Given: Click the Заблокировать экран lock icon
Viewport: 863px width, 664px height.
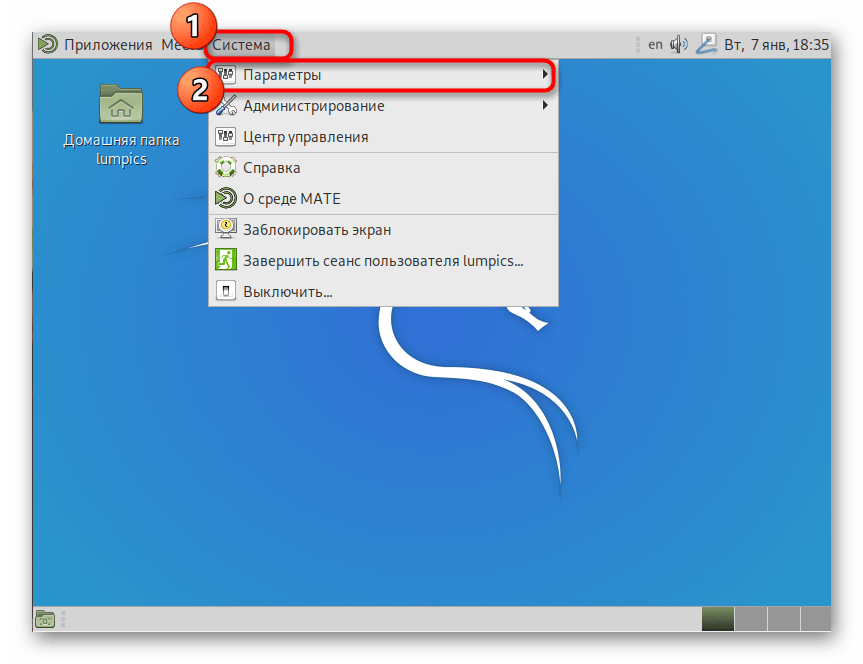Looking at the screenshot, I should (x=226, y=230).
